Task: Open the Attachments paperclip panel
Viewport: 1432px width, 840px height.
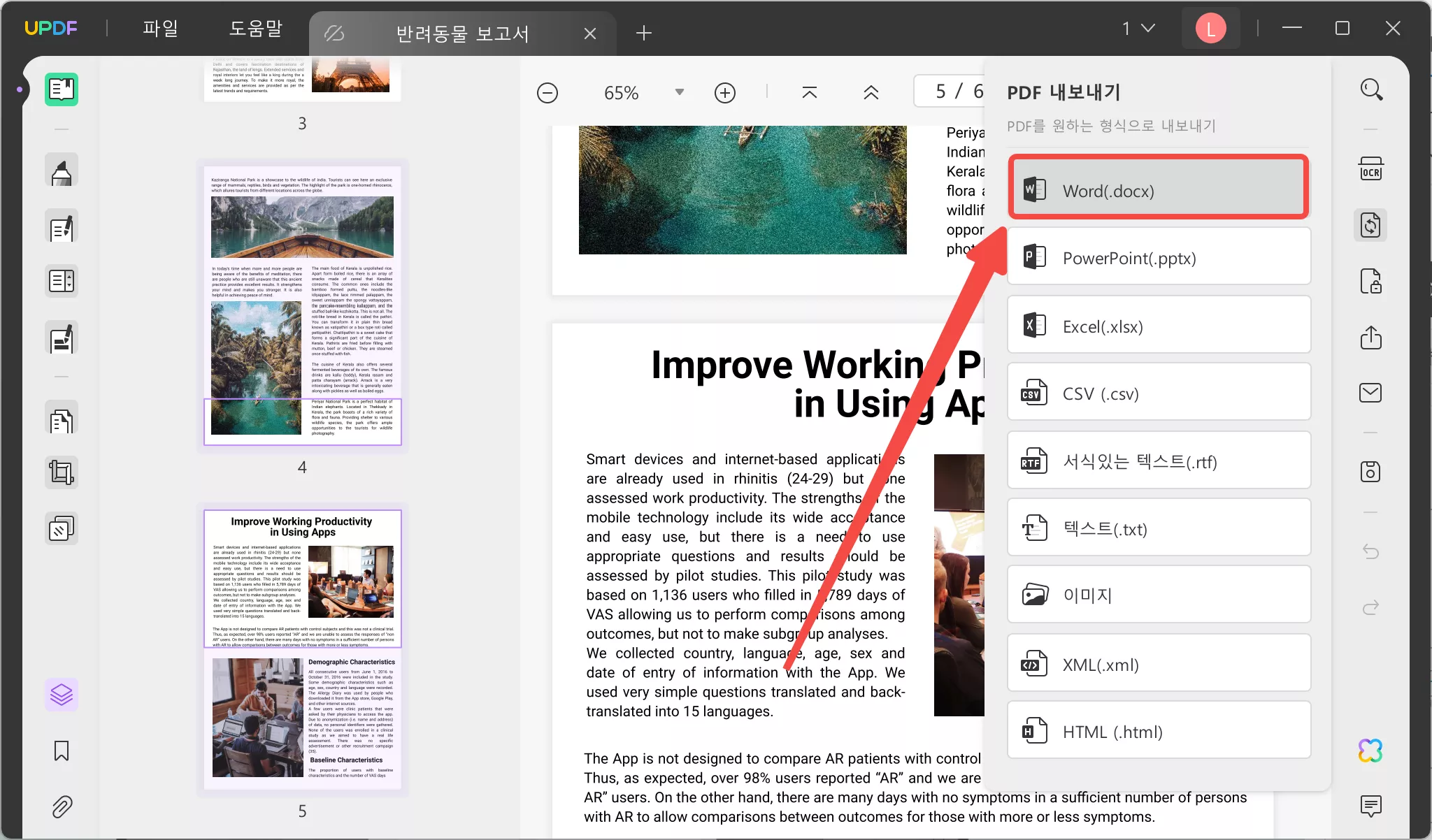Action: click(x=62, y=806)
